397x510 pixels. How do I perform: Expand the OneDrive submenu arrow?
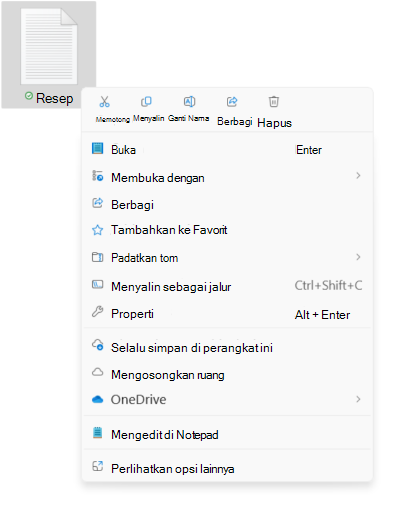tap(358, 399)
